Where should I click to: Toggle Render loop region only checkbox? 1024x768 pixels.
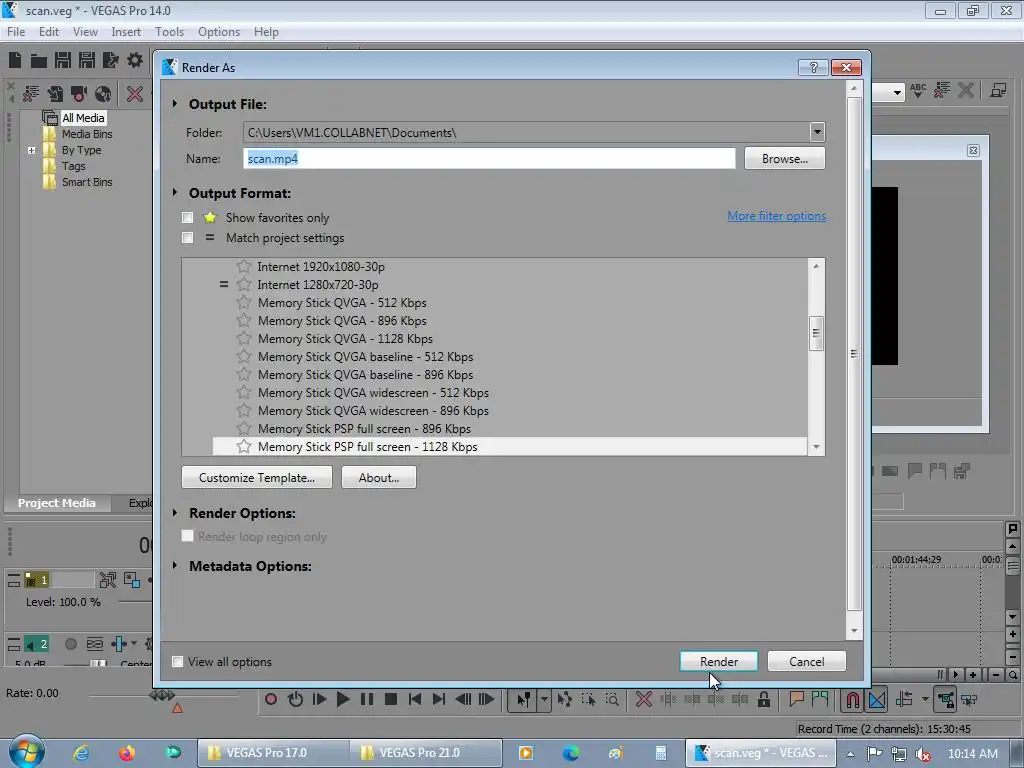coord(188,536)
